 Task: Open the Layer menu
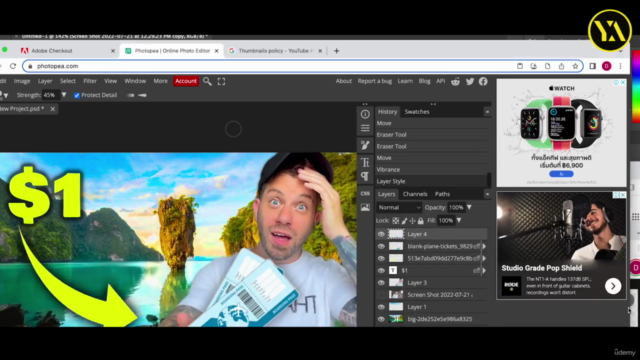pos(45,81)
